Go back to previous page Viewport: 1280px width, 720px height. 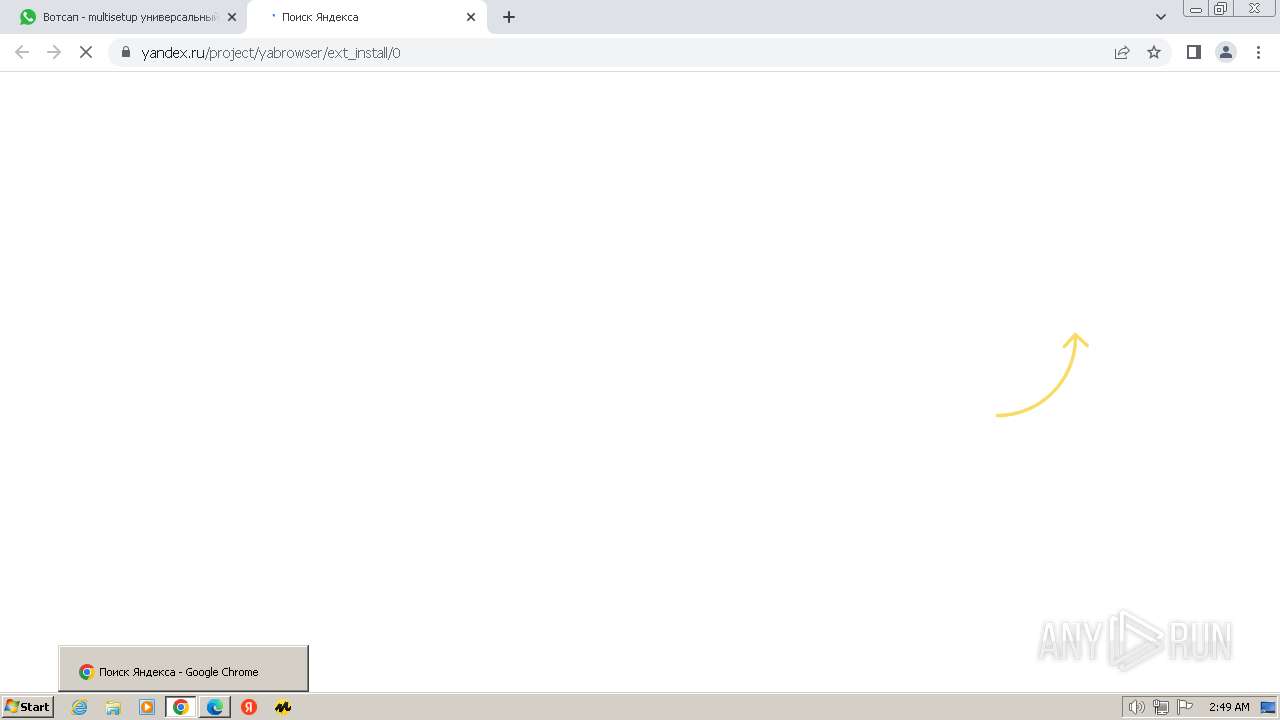pos(22,52)
